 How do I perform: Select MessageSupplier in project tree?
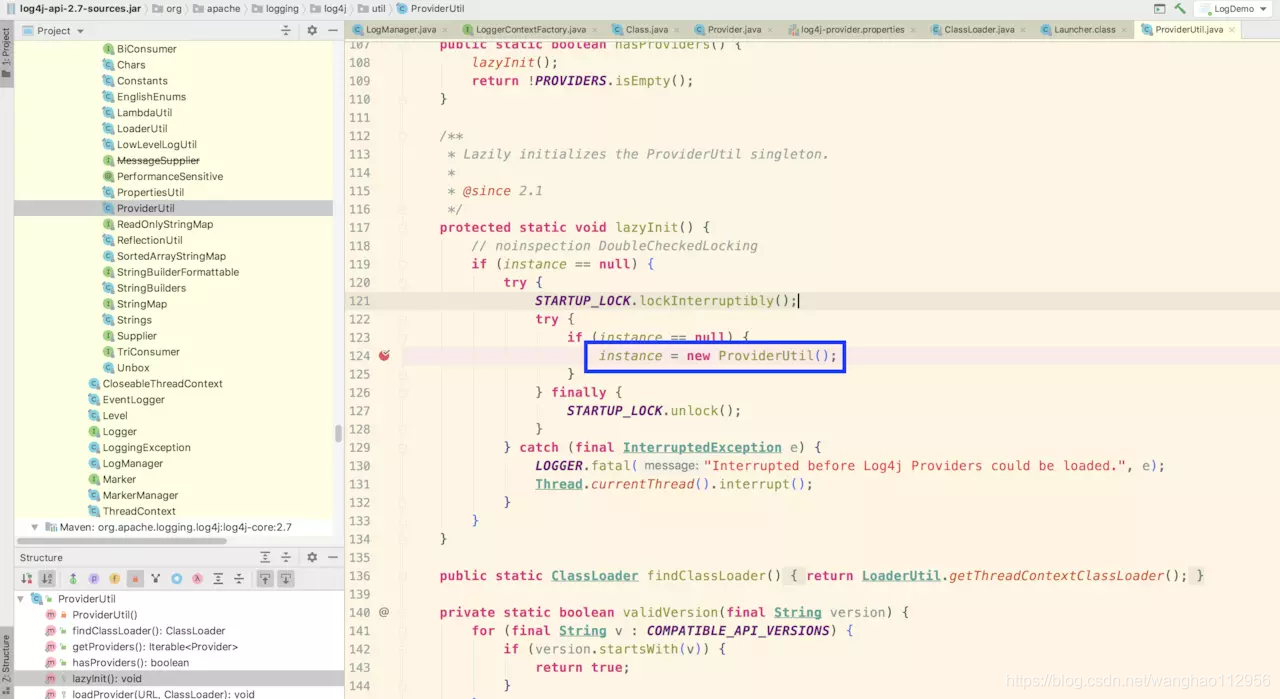pyautogui.click(x=158, y=161)
